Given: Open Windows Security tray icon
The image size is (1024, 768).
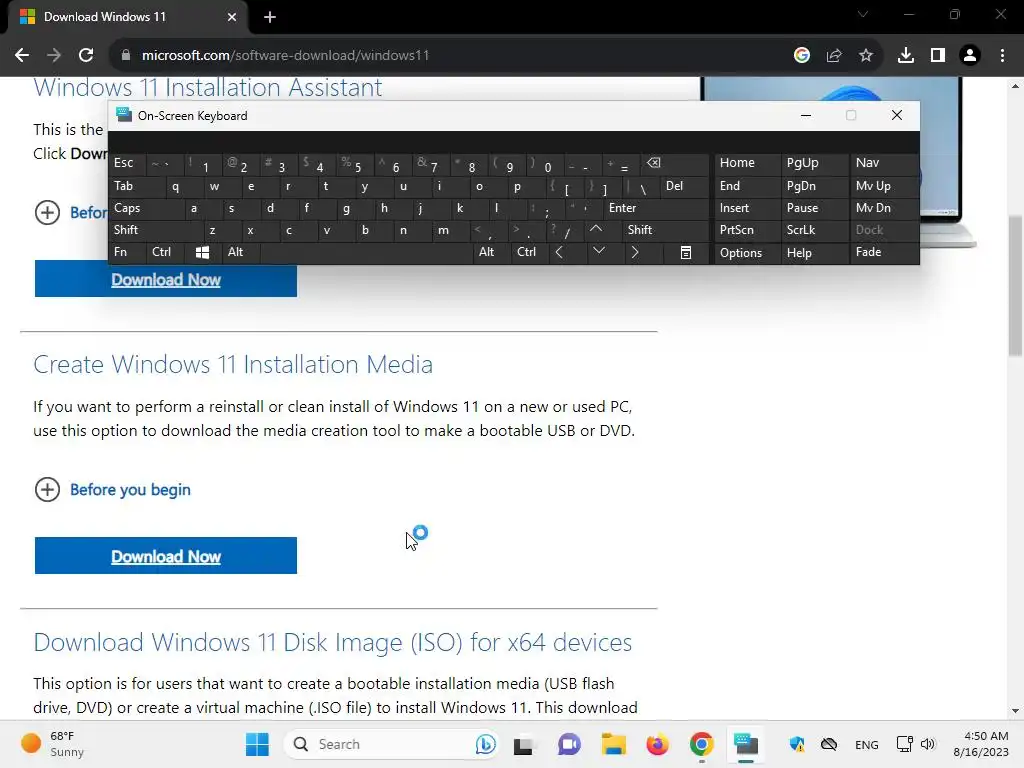Looking at the screenshot, I should (x=797, y=744).
